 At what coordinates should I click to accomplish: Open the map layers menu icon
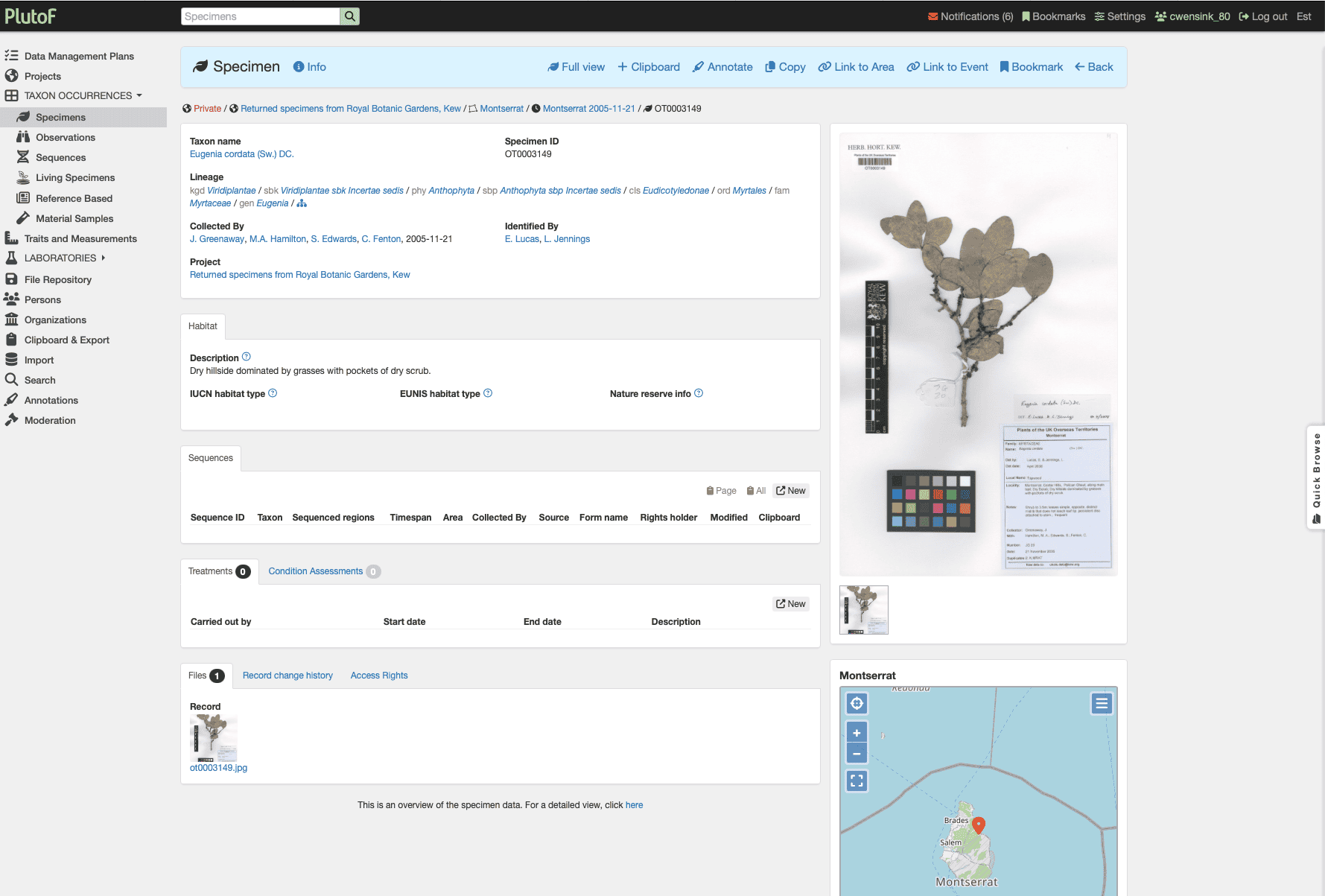tap(1101, 703)
